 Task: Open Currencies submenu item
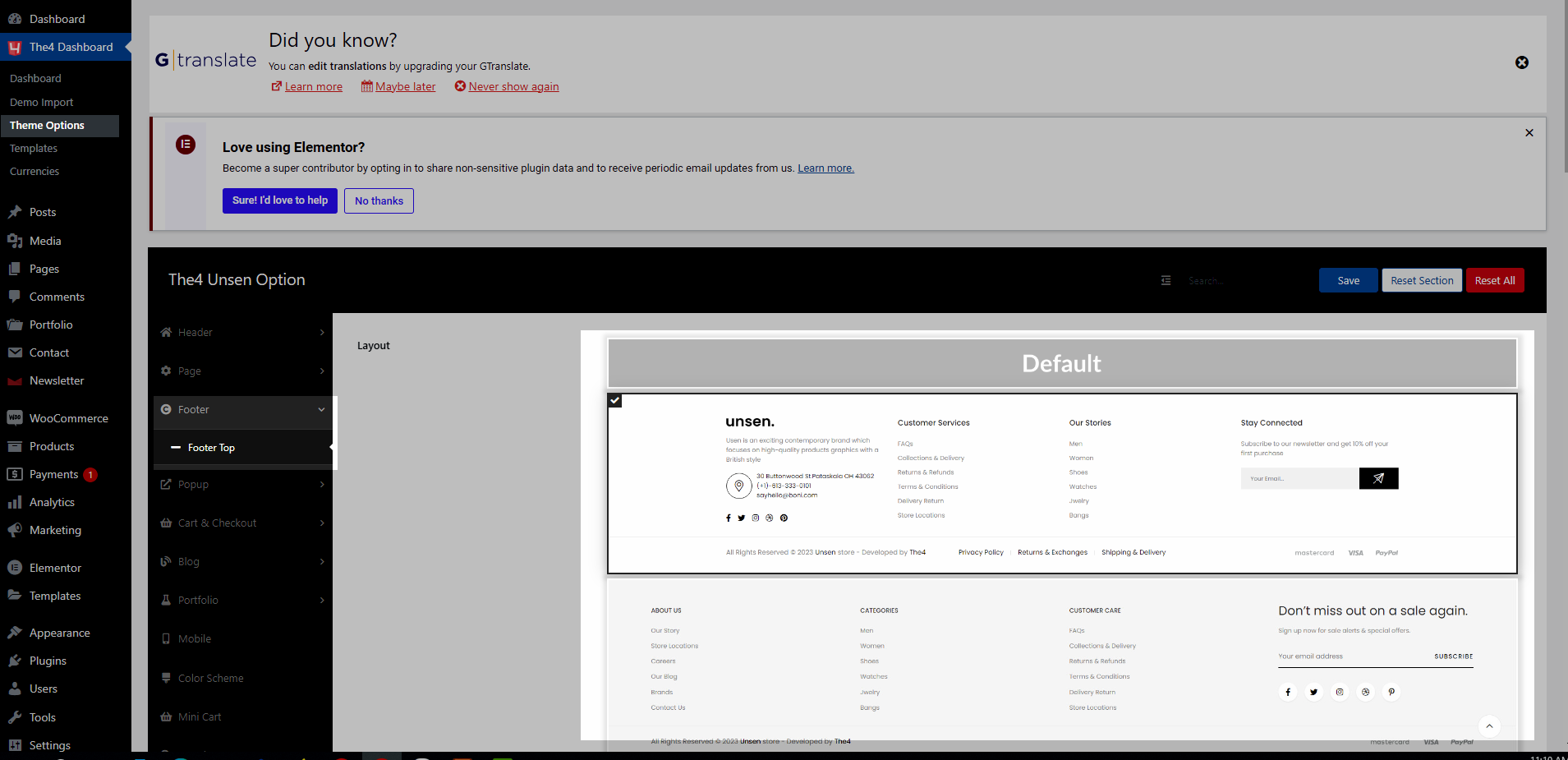(34, 171)
